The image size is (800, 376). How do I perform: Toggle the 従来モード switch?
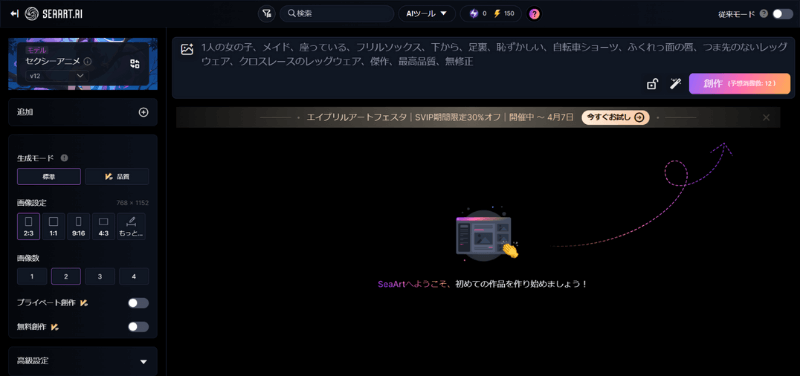[x=783, y=14]
